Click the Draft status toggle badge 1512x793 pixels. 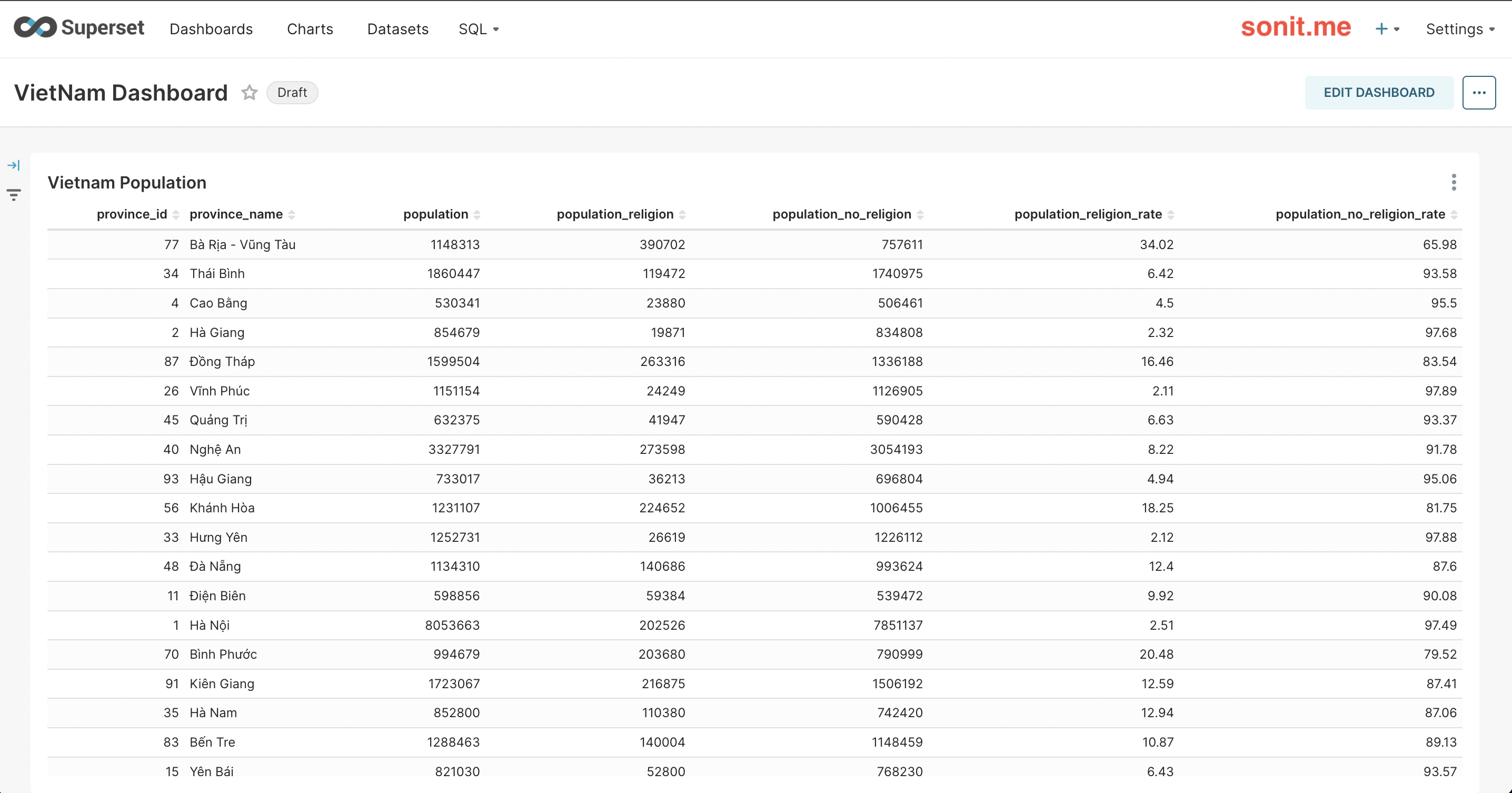291,92
